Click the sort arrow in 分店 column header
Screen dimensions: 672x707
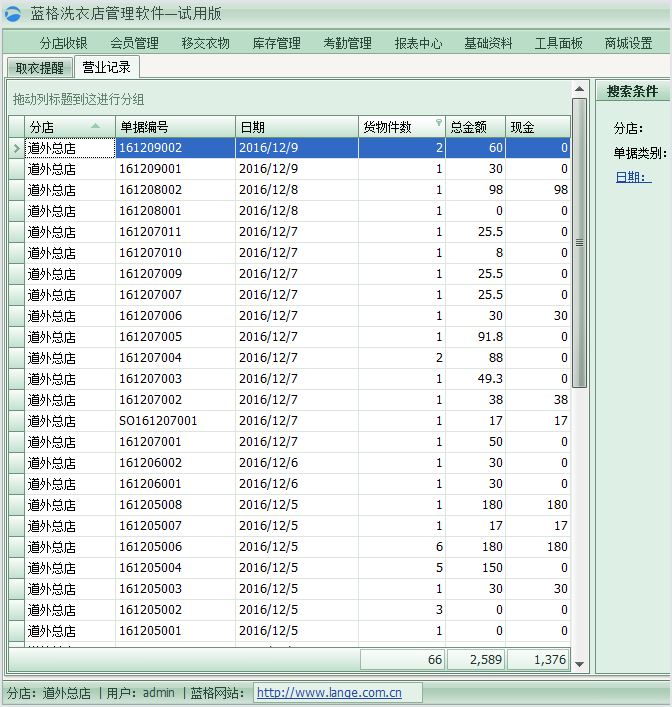[95, 126]
